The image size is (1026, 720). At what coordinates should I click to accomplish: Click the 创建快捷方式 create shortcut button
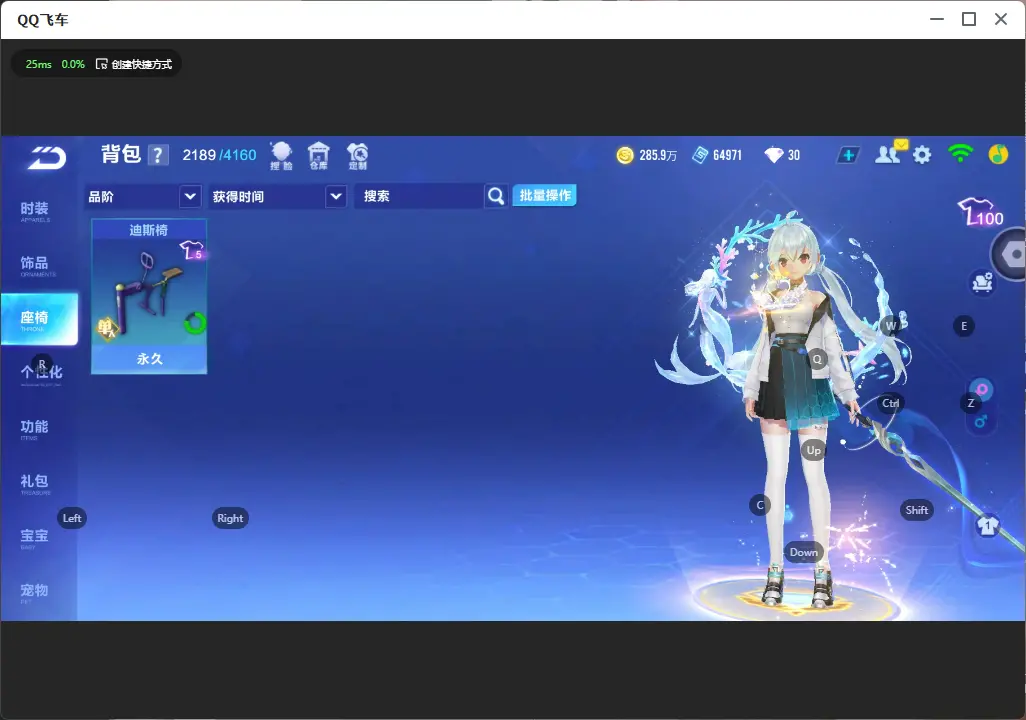click(134, 64)
